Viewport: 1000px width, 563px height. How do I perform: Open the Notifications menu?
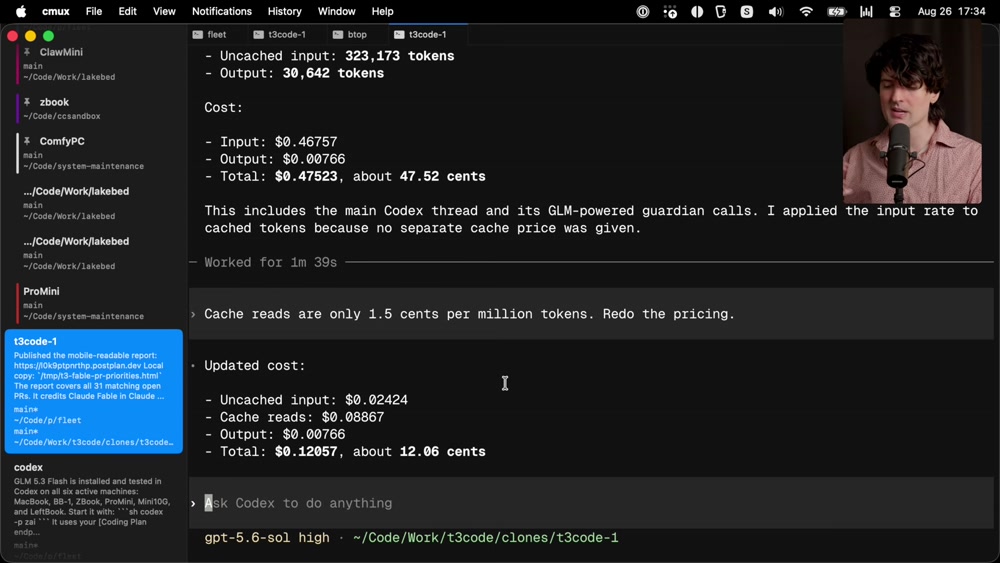point(222,11)
